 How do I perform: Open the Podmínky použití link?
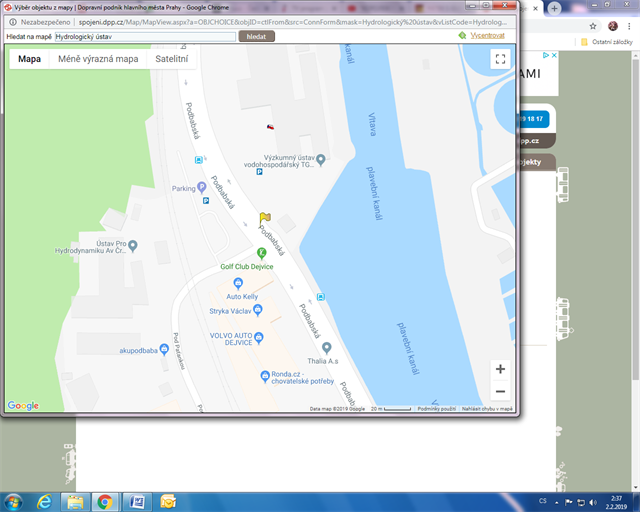(x=436, y=409)
